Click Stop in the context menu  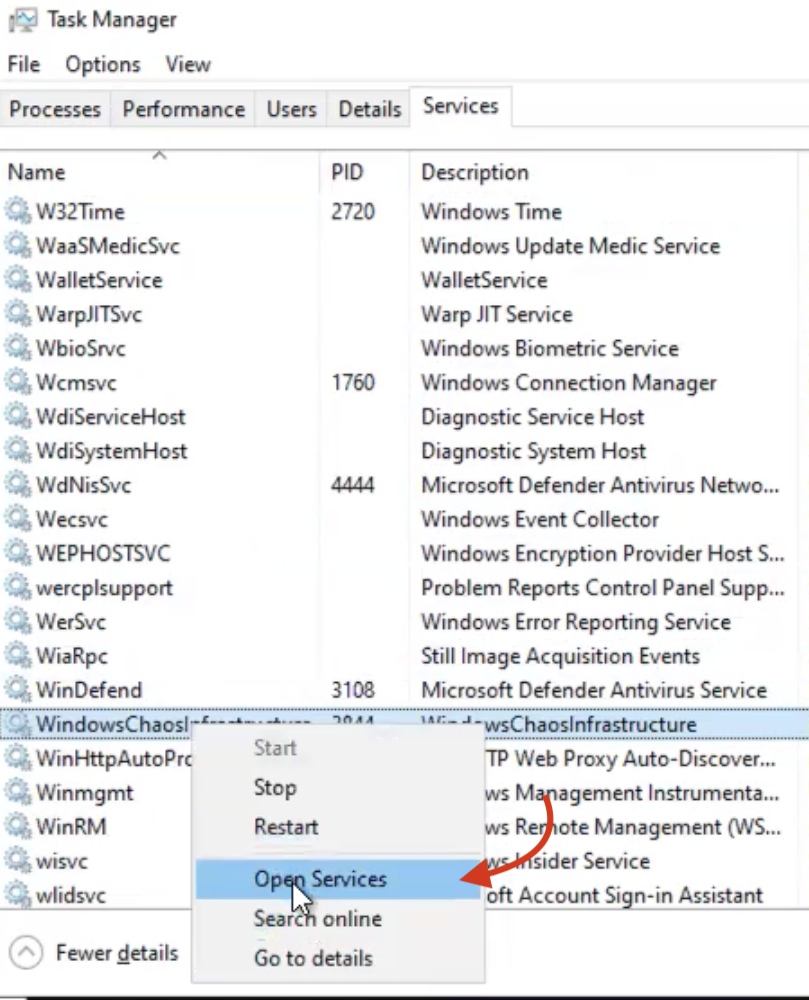pos(275,787)
